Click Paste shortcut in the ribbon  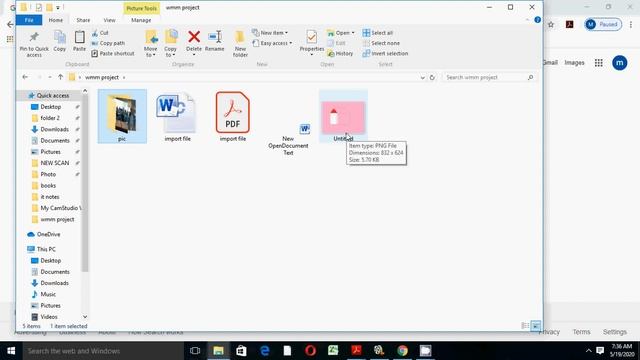[x=113, y=53]
